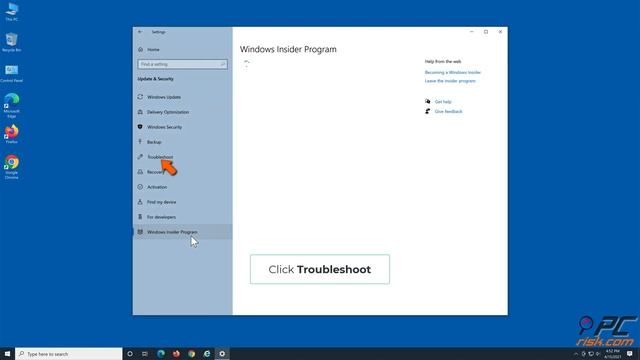This screenshot has width=640, height=360.
Task: Click the Give feedback person icon
Action: coord(427,111)
